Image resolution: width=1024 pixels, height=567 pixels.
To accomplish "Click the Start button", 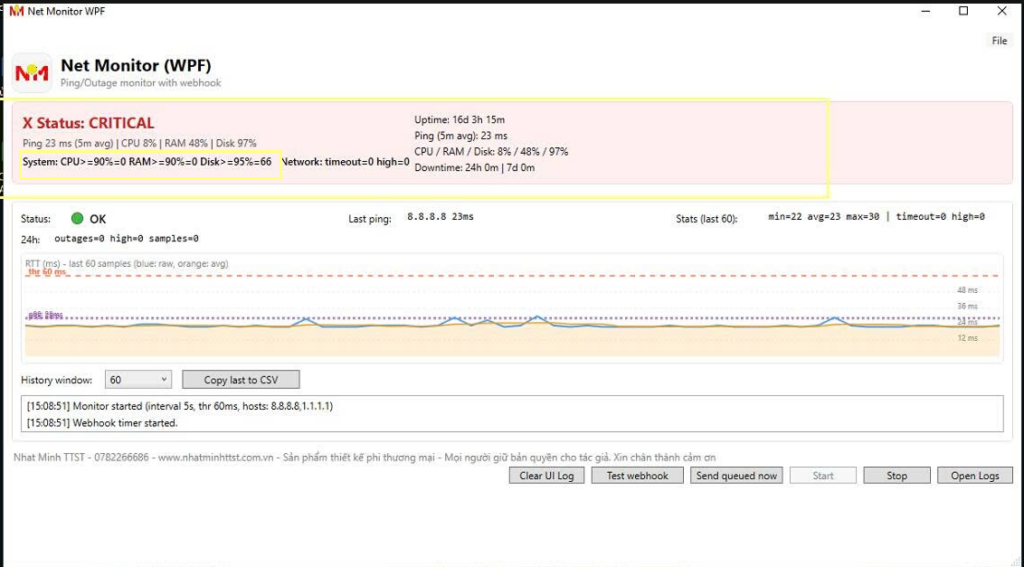I will (823, 476).
